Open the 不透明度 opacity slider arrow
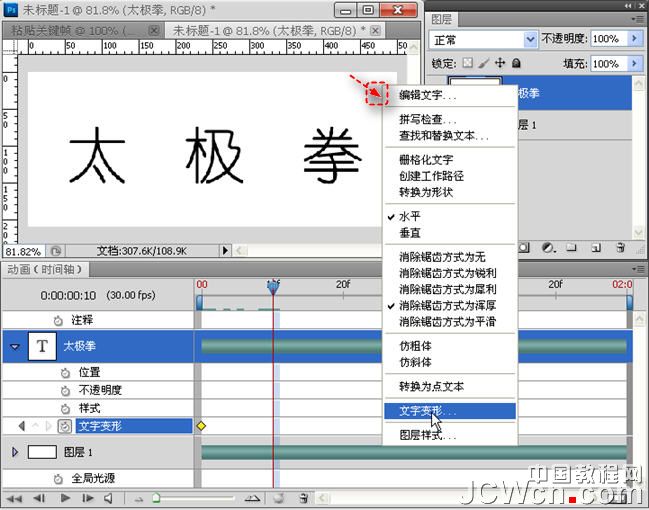This screenshot has width=649, height=510. click(x=635, y=39)
